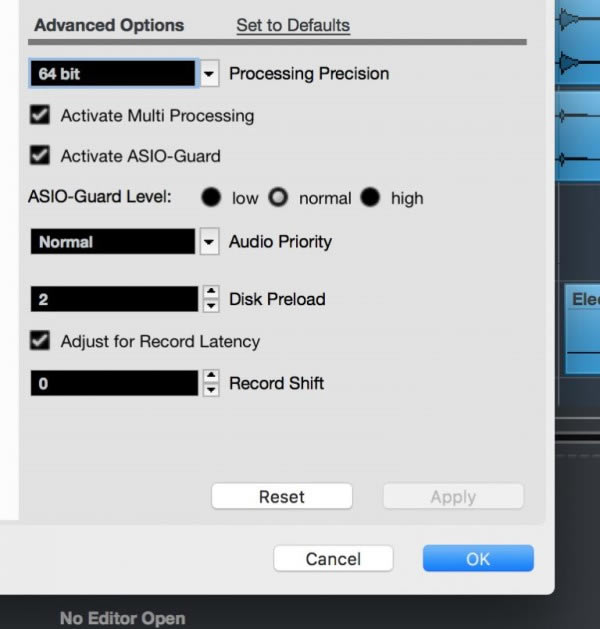Disable the Activate ASIO-Guard checkbox
Screen dimensions: 600x629
tap(41, 155)
